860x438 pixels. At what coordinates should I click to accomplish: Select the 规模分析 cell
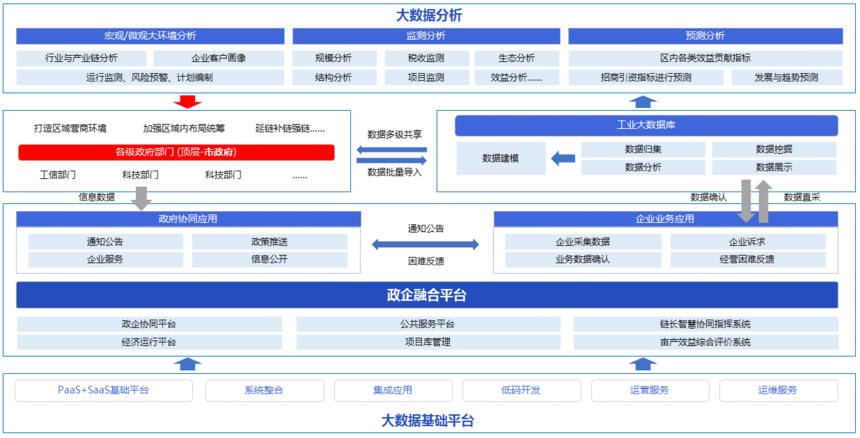(x=335, y=58)
